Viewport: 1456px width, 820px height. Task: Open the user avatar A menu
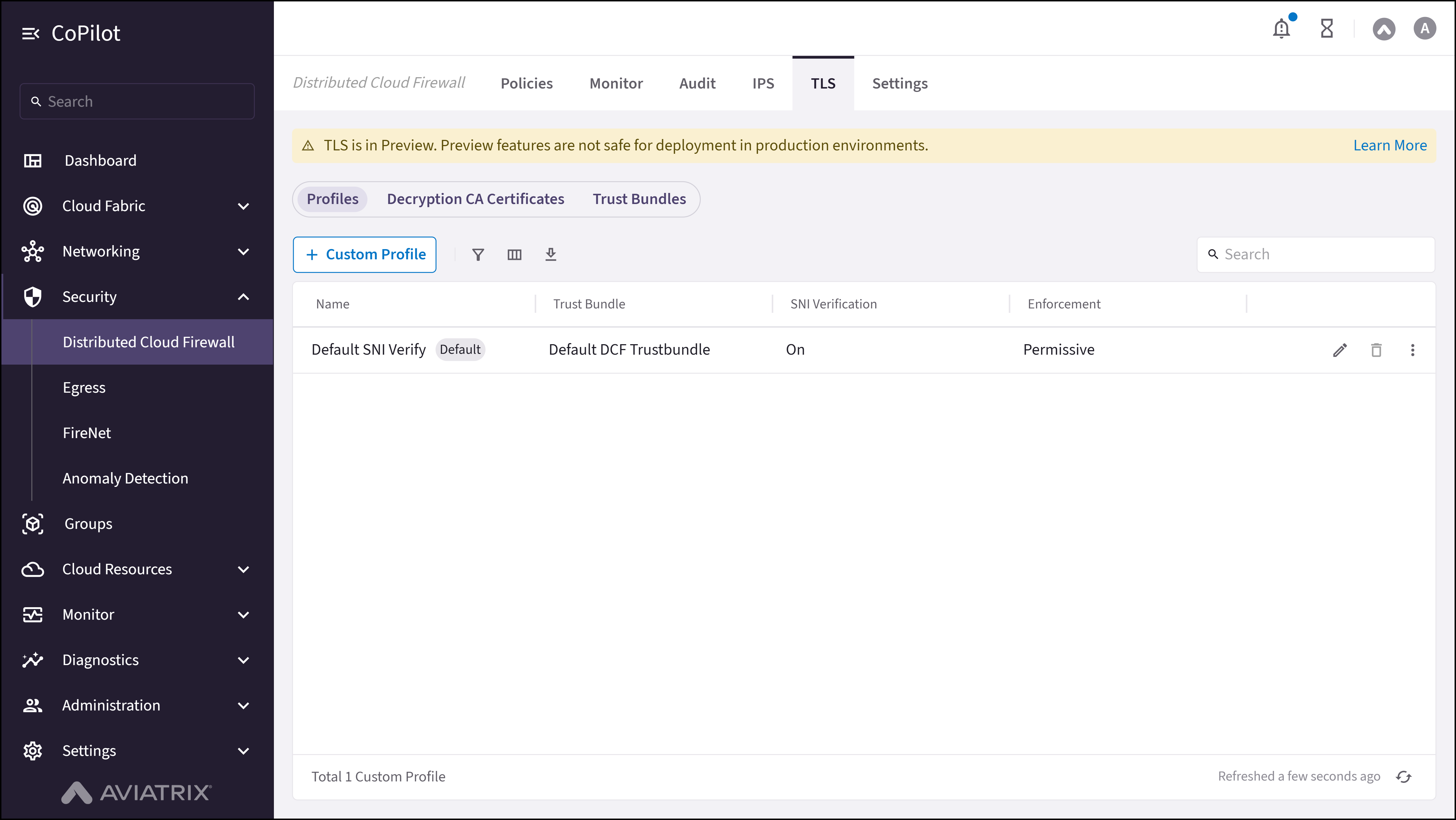tap(1424, 28)
